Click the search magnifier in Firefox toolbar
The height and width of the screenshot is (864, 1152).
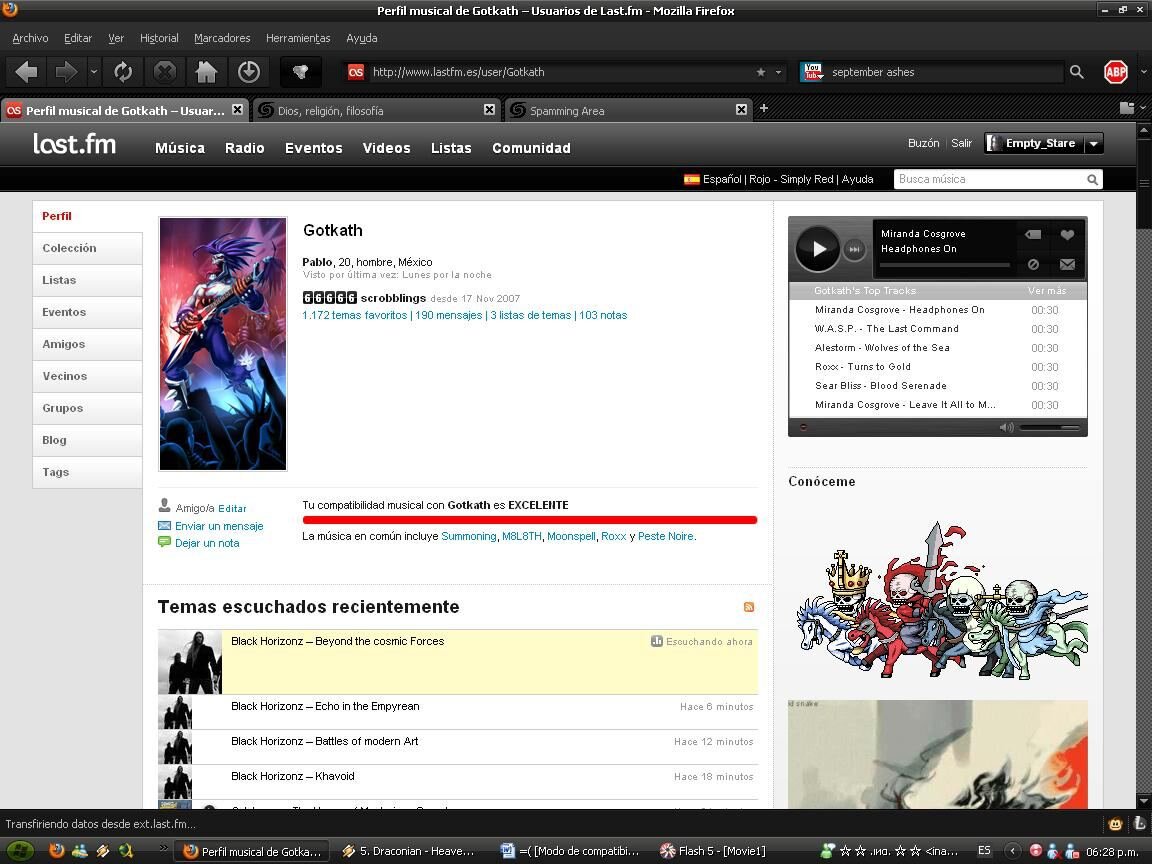click(x=1076, y=72)
